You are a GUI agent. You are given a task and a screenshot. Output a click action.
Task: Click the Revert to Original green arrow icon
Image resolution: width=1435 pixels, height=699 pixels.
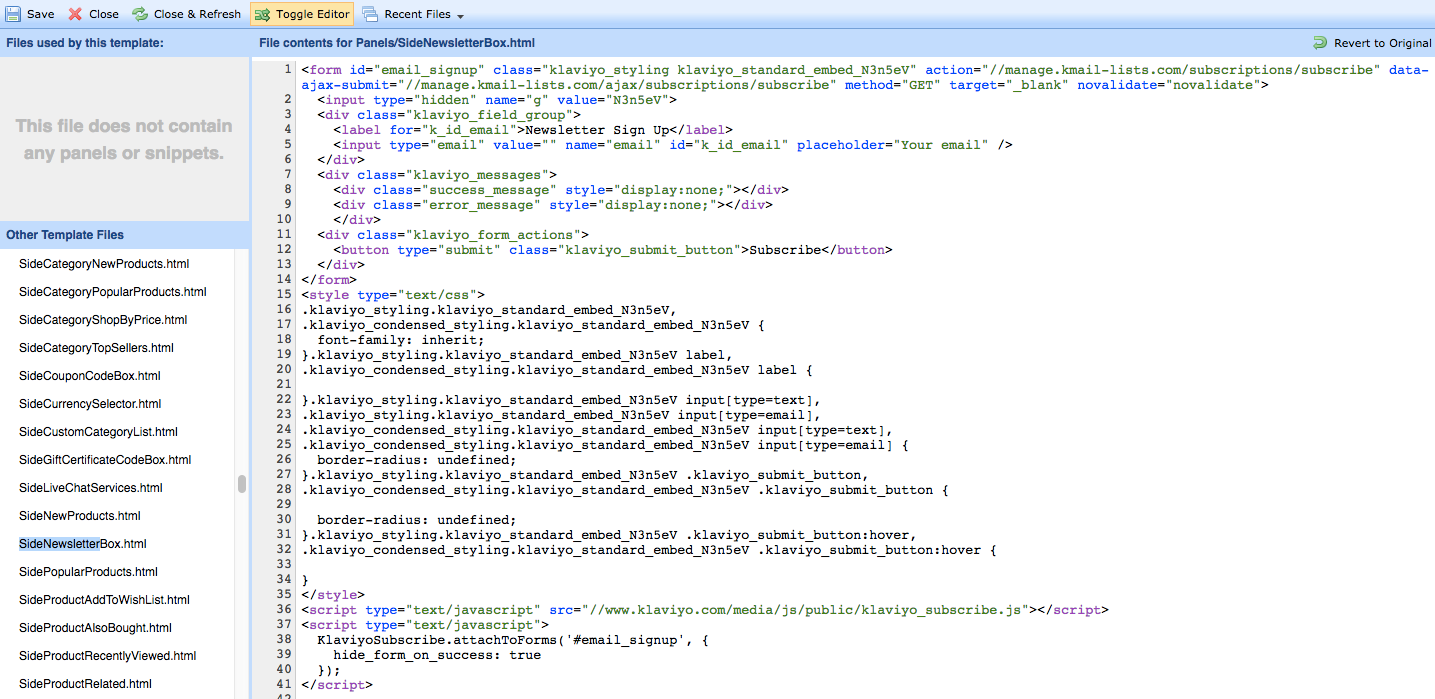(x=1320, y=43)
